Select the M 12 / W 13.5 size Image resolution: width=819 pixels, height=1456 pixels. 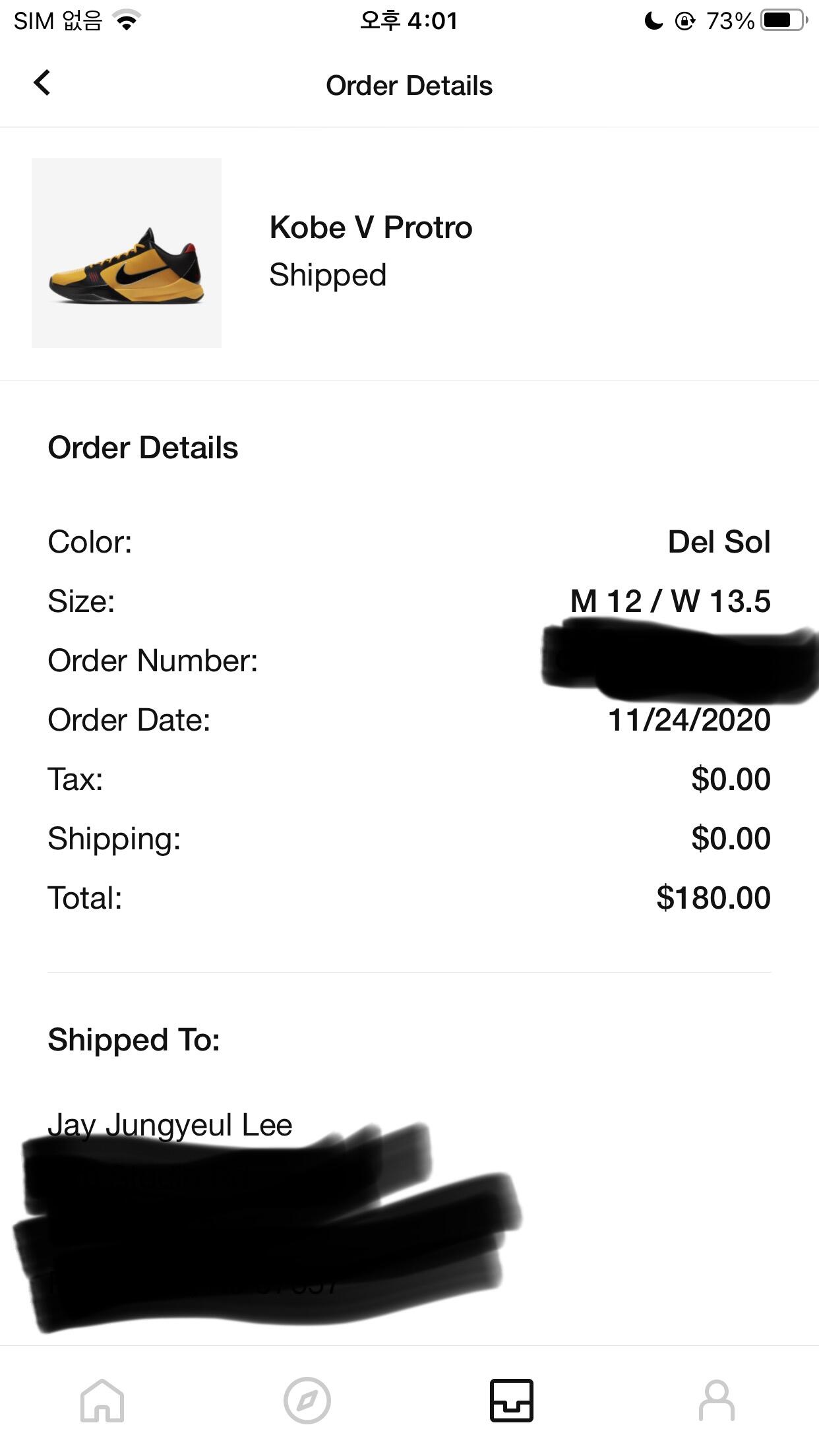[x=671, y=601]
